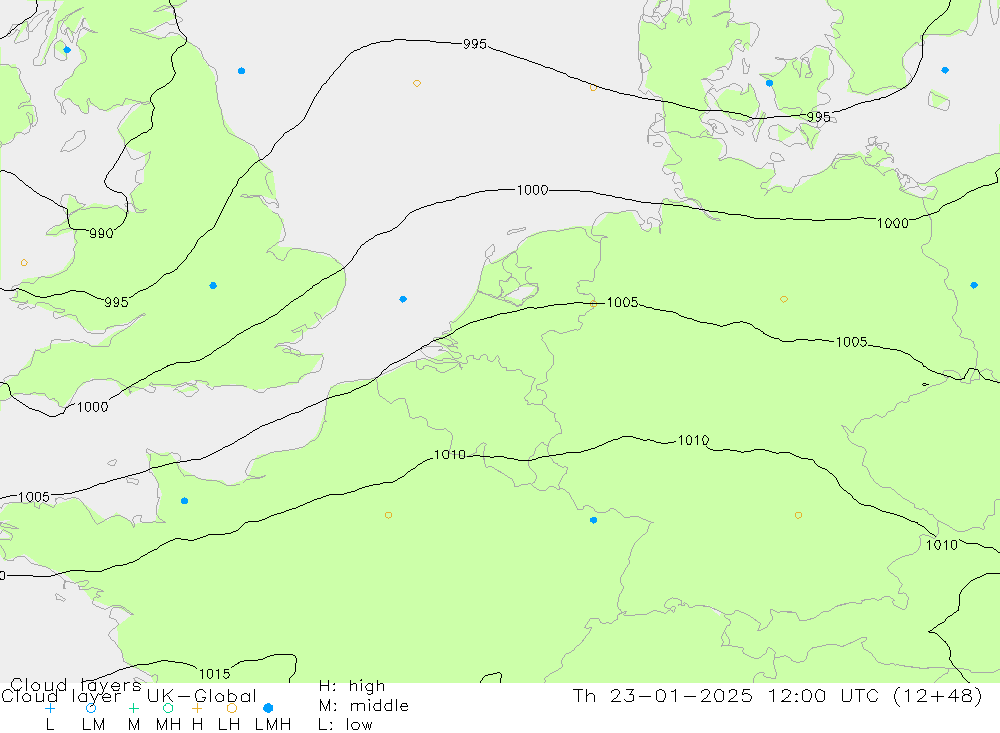Click the orange marker over Ireland
1000x733 pixels.
[24, 263]
